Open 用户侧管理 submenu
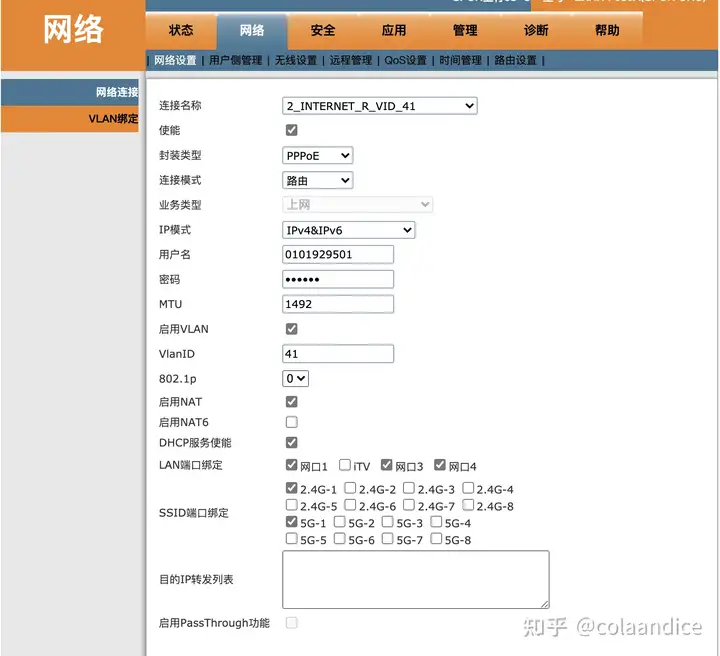 pos(236,61)
